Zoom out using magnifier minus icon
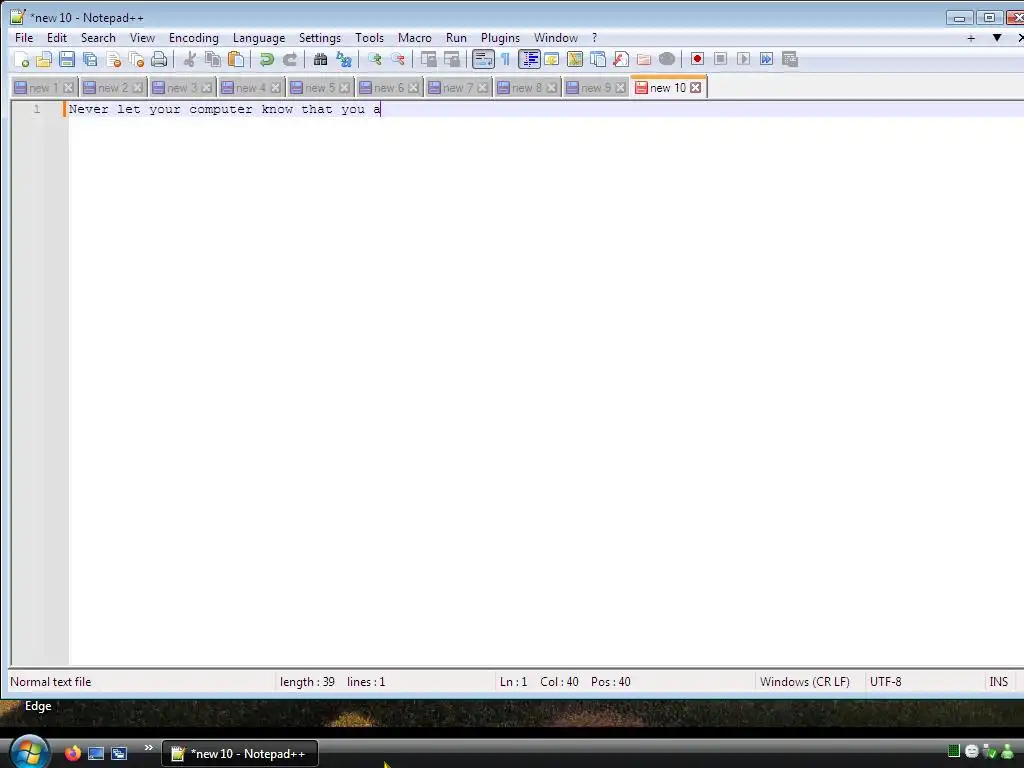The height and width of the screenshot is (768, 1024). click(x=397, y=59)
